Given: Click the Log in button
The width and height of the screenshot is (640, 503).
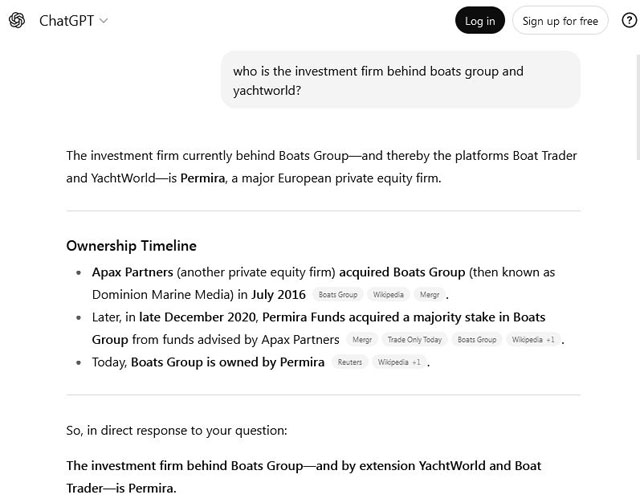Looking at the screenshot, I should [480, 21].
